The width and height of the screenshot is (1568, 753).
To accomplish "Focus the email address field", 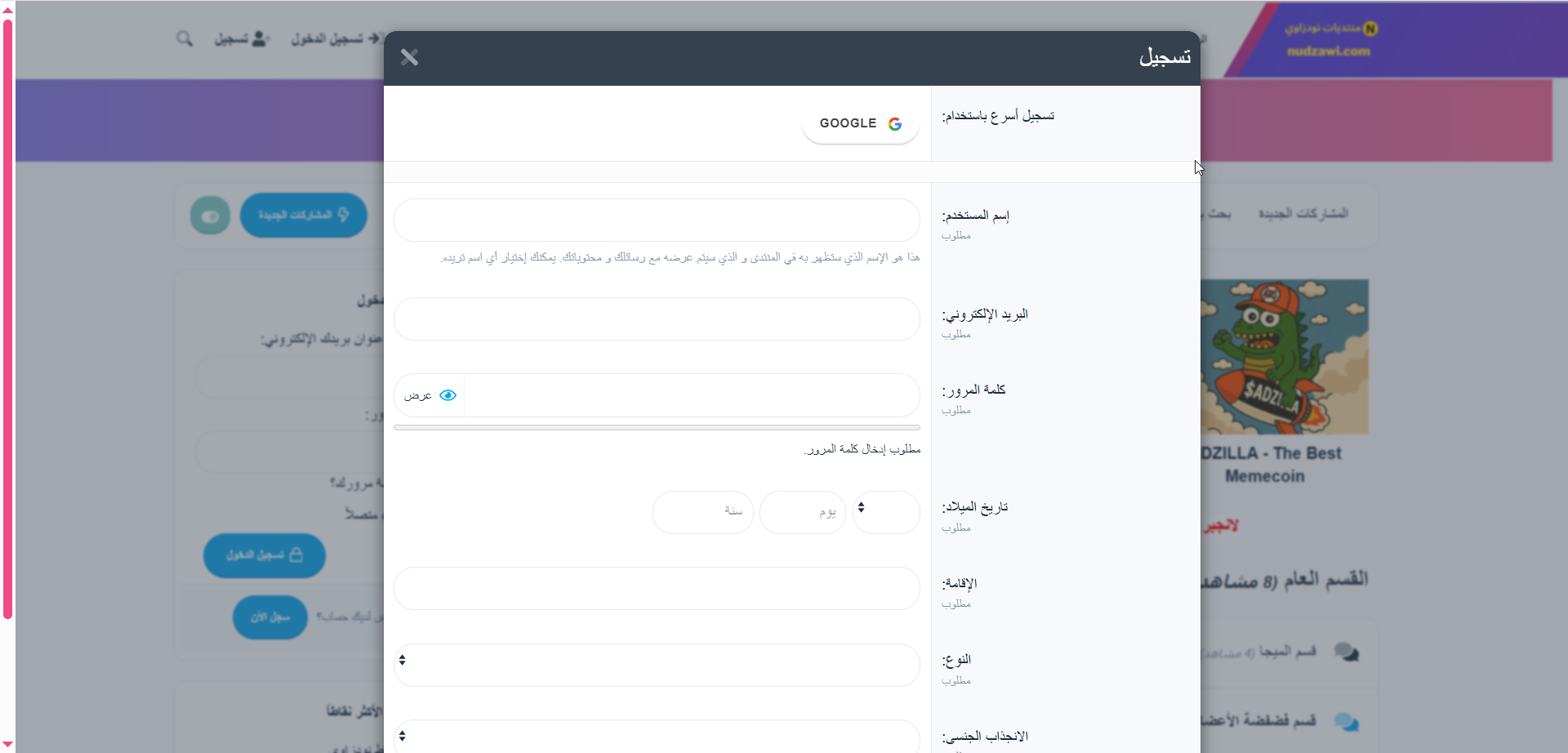I will point(657,319).
